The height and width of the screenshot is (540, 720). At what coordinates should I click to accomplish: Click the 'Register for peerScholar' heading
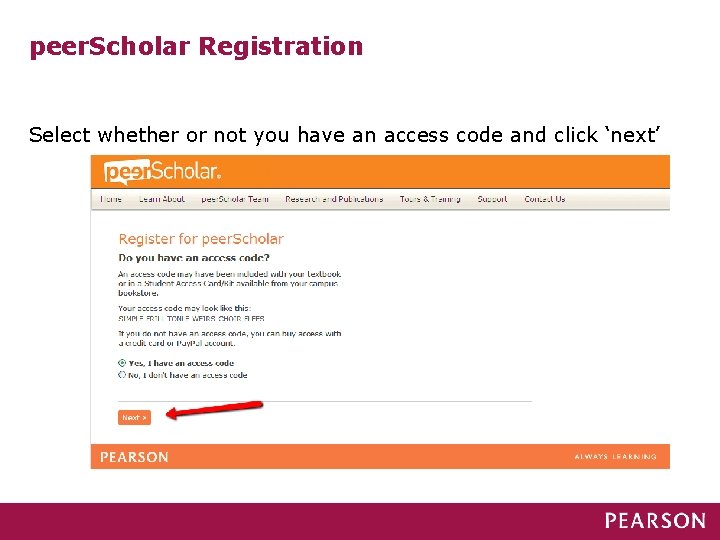pyautogui.click(x=201, y=239)
